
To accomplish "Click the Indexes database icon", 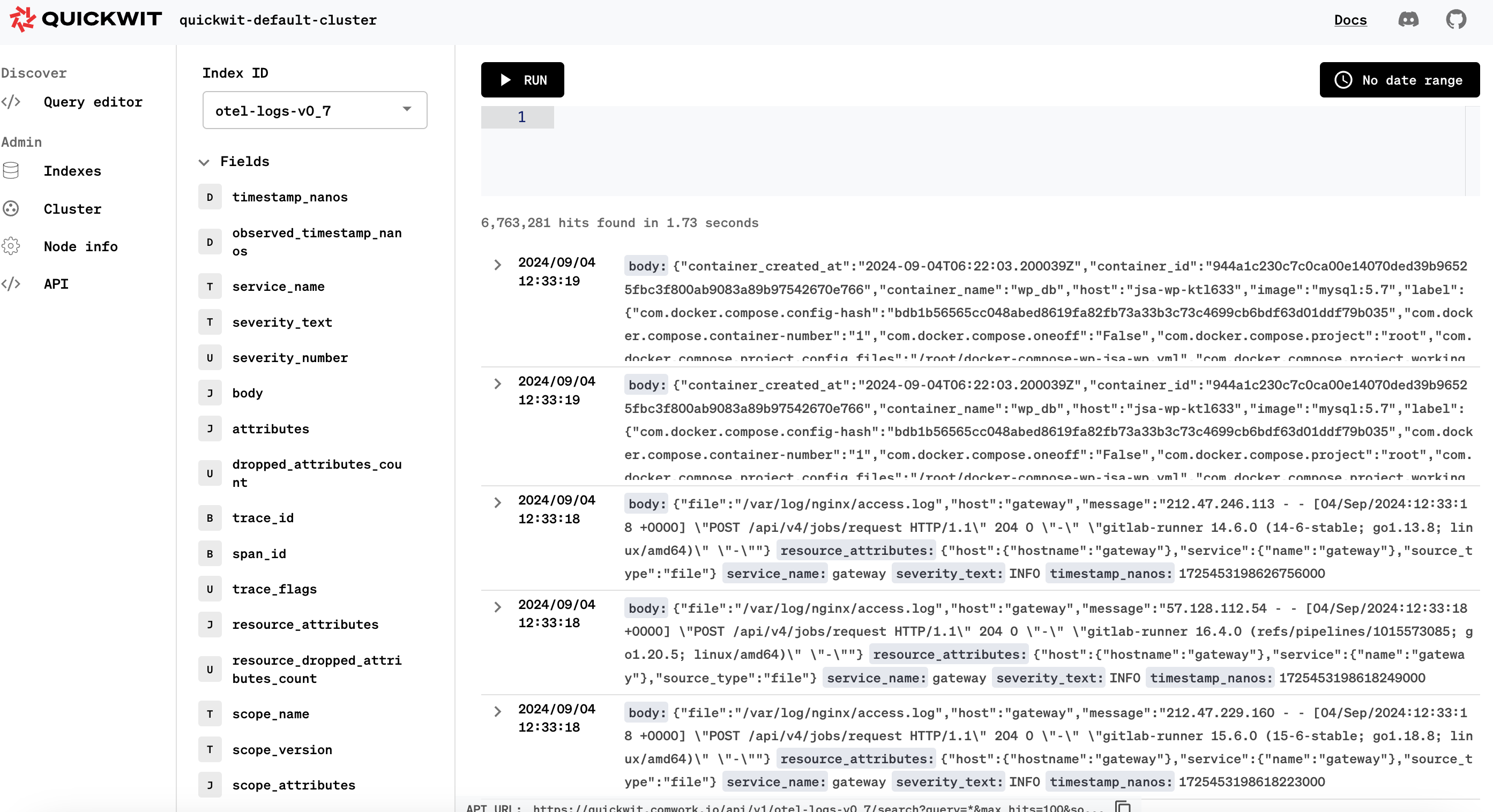I will click(11, 171).
